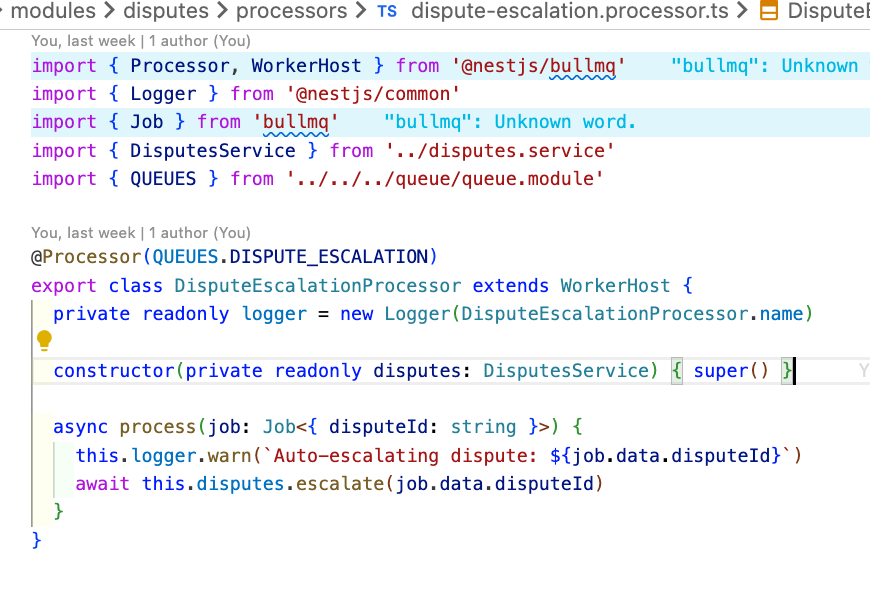Click 'WorkerHost' after 'extends'
This screenshot has width=870, height=596.
tap(615, 286)
